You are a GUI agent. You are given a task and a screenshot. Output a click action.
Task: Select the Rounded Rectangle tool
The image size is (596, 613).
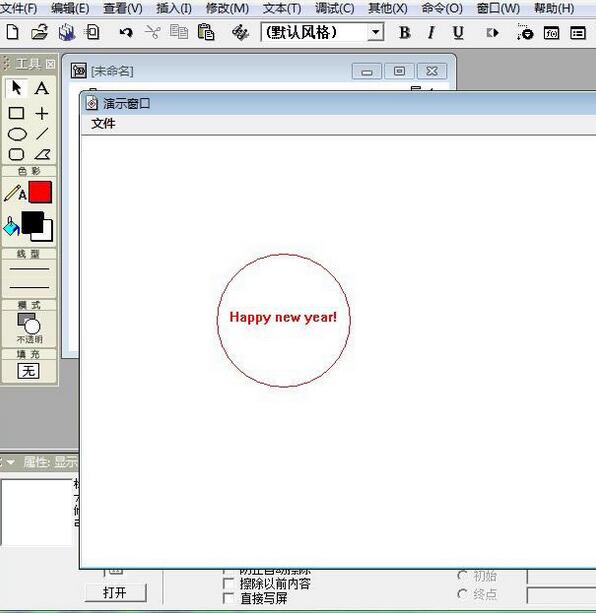(16, 154)
